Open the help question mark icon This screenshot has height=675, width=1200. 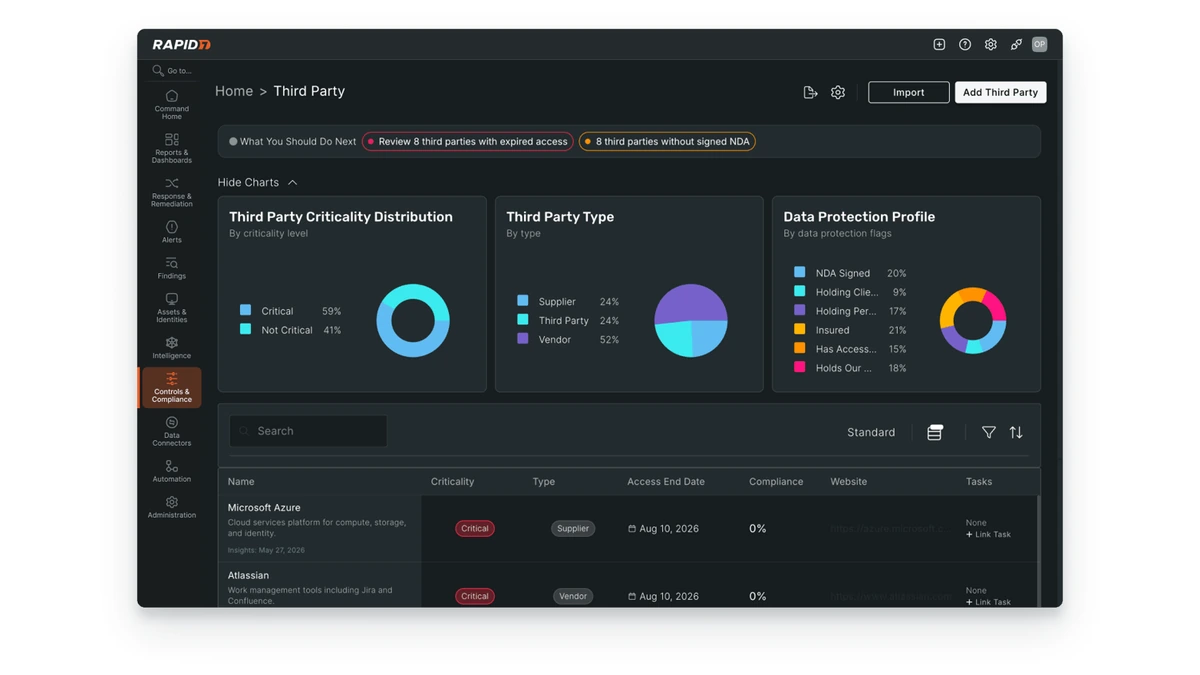965,45
